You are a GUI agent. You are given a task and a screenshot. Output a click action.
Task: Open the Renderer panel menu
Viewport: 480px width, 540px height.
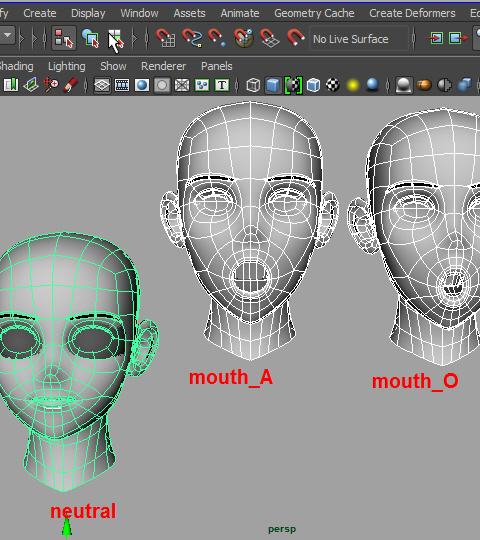[x=163, y=66]
